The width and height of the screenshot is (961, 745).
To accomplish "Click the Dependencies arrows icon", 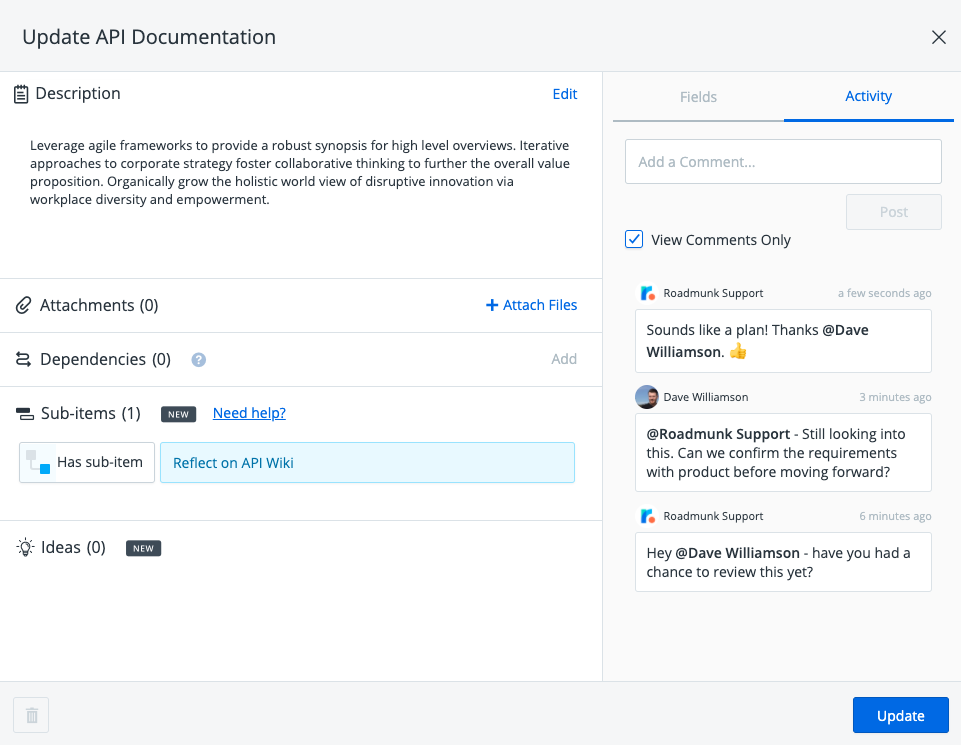I will pyautogui.click(x=23, y=359).
